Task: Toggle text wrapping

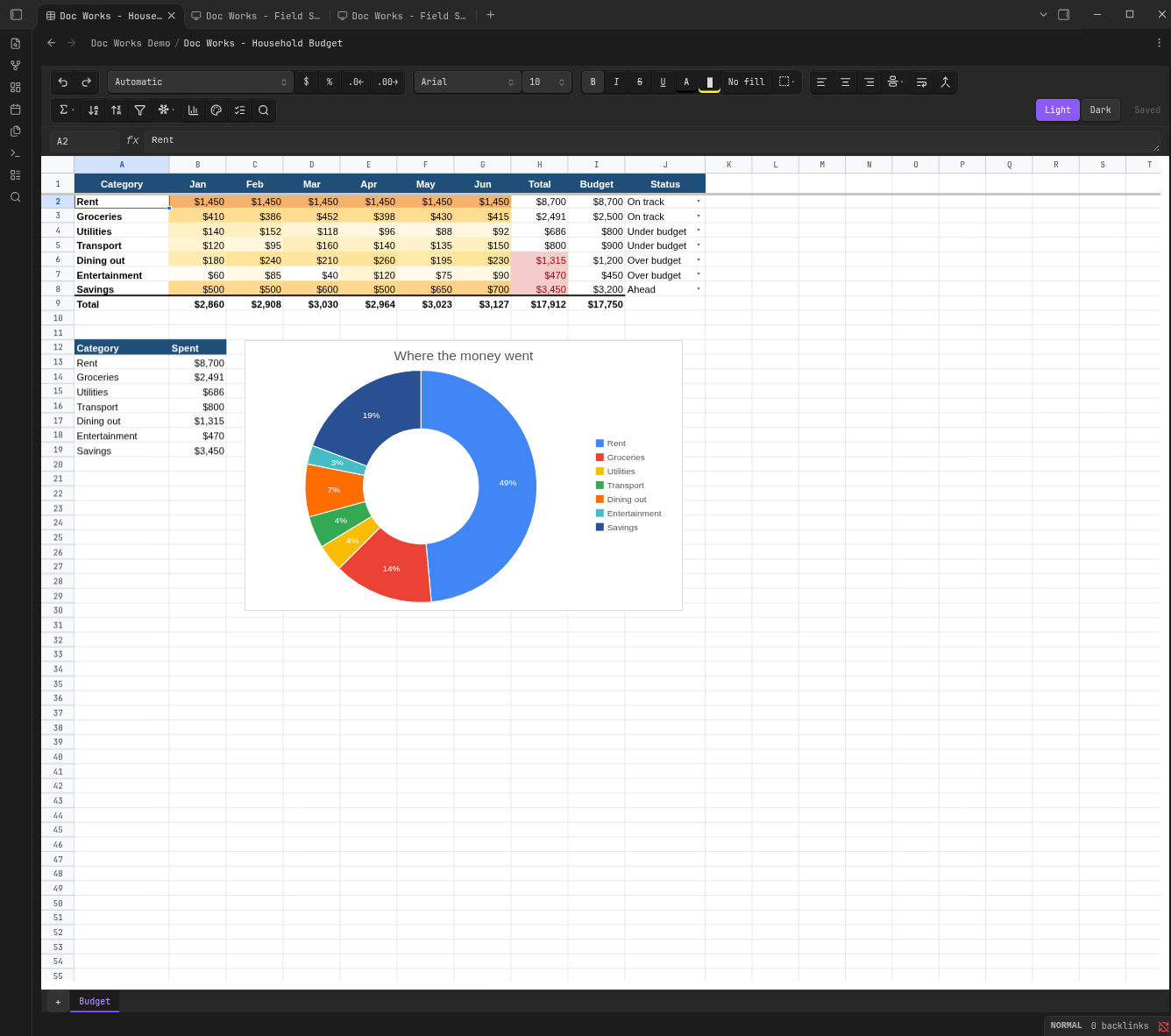Action: 922,82
